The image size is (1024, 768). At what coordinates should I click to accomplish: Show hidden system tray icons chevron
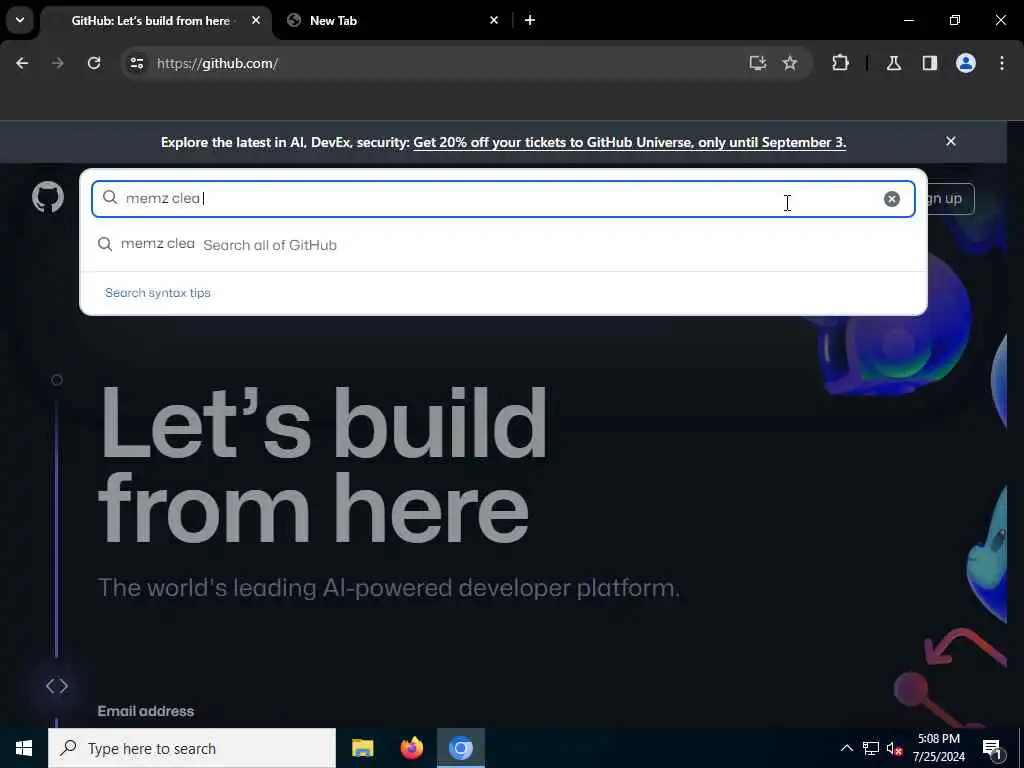[846, 748]
